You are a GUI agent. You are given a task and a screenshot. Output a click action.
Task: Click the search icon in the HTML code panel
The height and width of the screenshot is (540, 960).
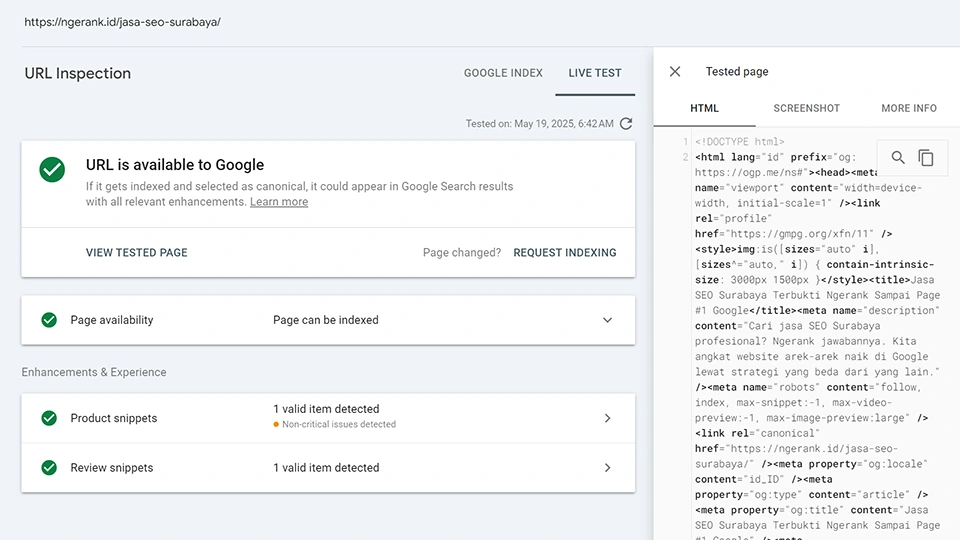tap(898, 158)
